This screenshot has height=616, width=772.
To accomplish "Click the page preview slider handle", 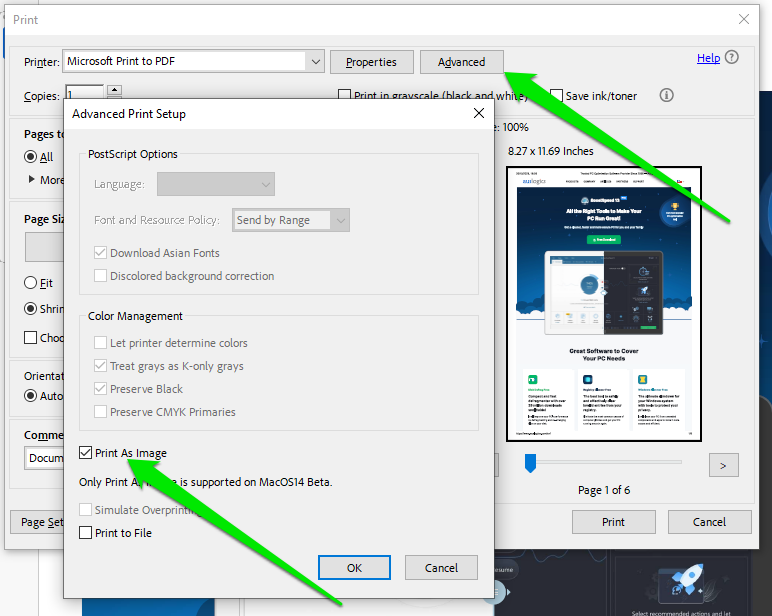I will pos(530,463).
